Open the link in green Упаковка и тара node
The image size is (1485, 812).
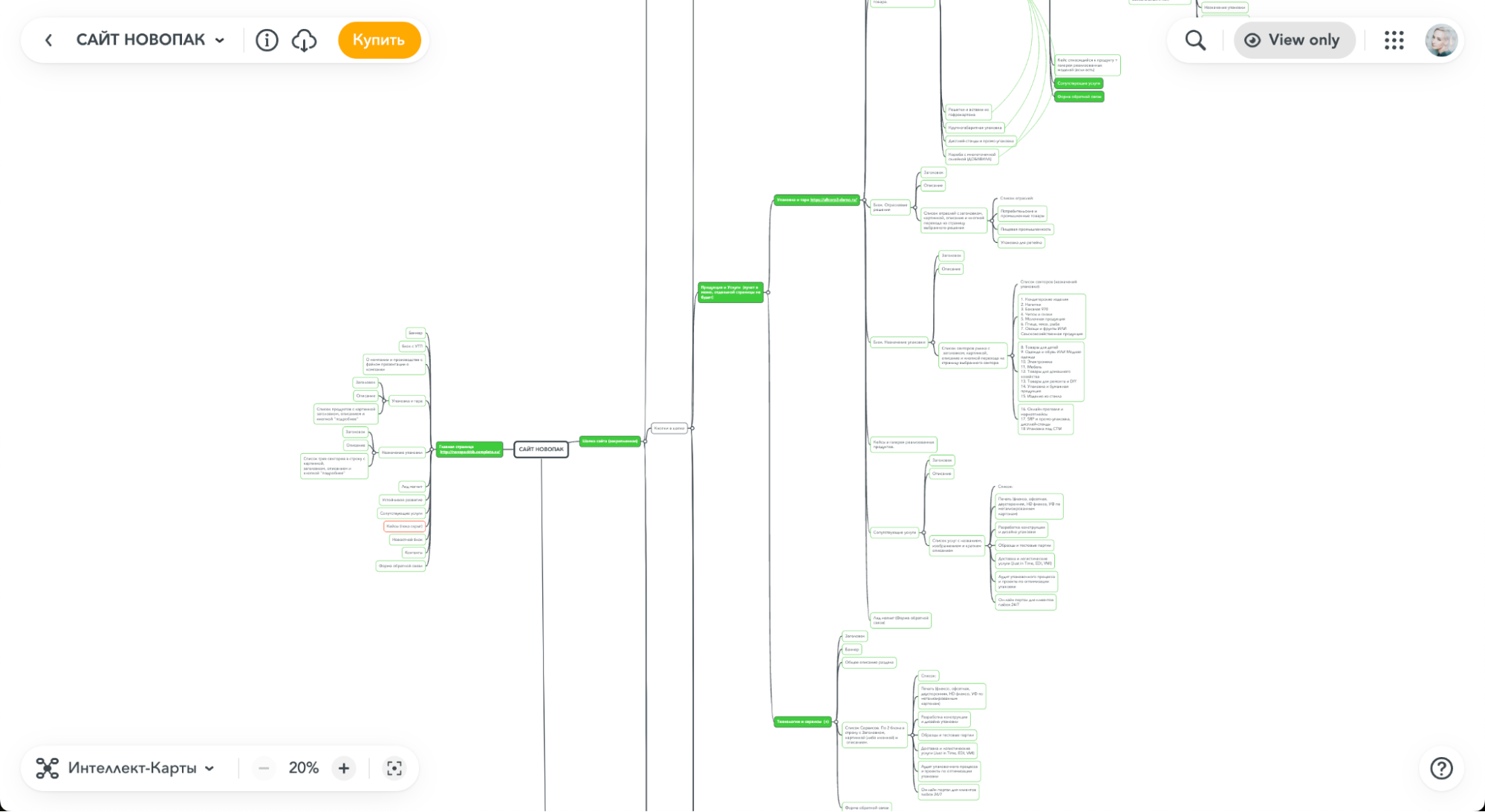(834, 200)
